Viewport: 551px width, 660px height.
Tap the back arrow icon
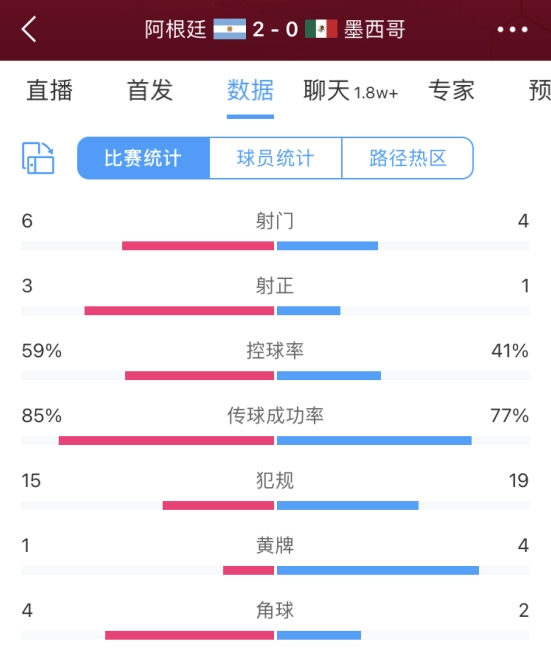tap(29, 29)
